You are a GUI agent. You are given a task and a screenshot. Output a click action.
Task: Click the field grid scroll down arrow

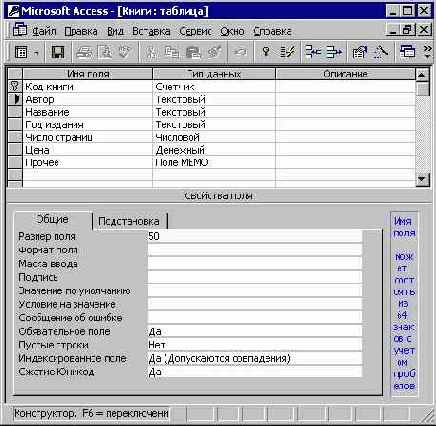(x=422, y=180)
